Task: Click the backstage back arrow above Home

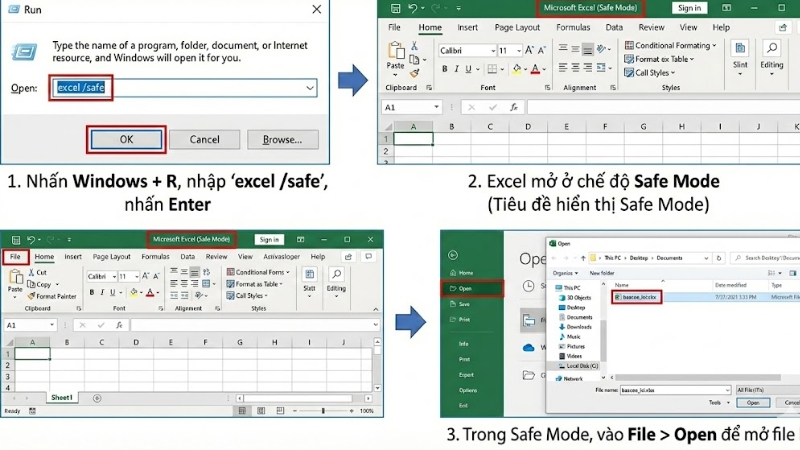Action: pyautogui.click(x=453, y=255)
